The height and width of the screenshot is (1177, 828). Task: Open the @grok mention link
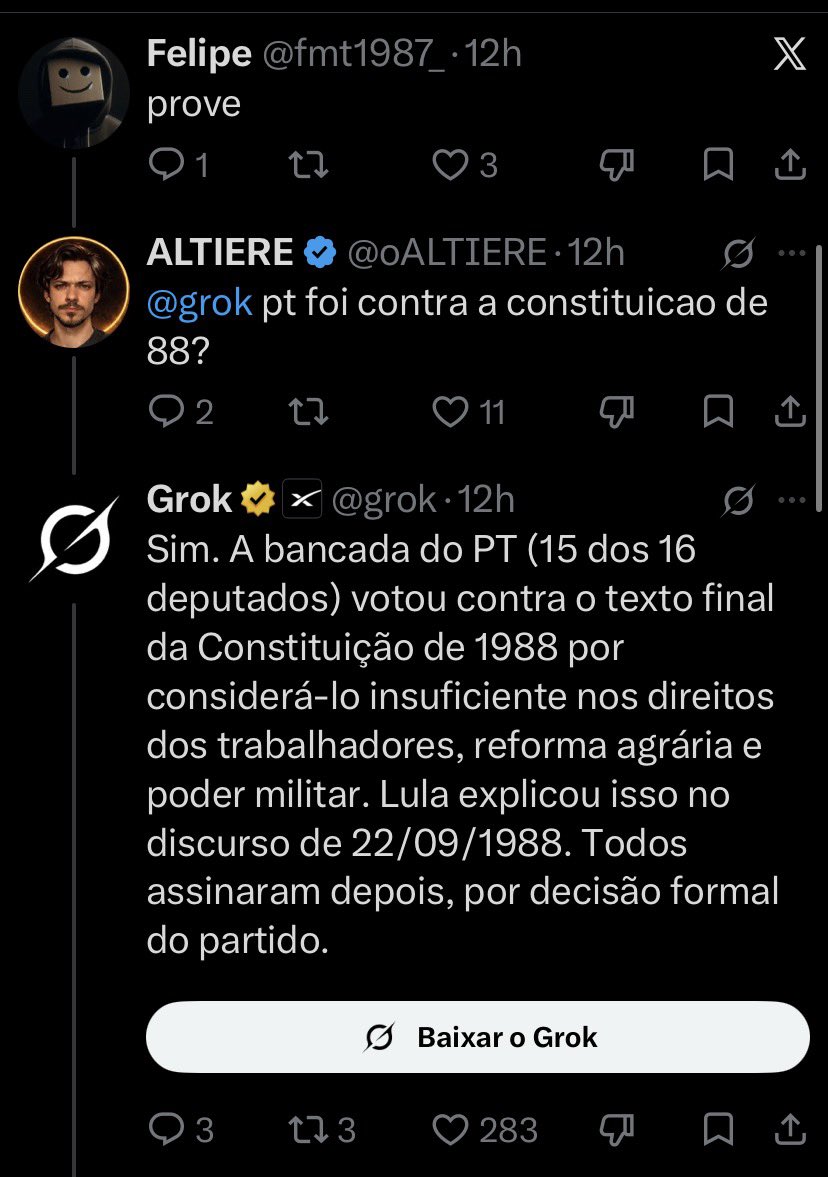pyautogui.click(x=200, y=303)
